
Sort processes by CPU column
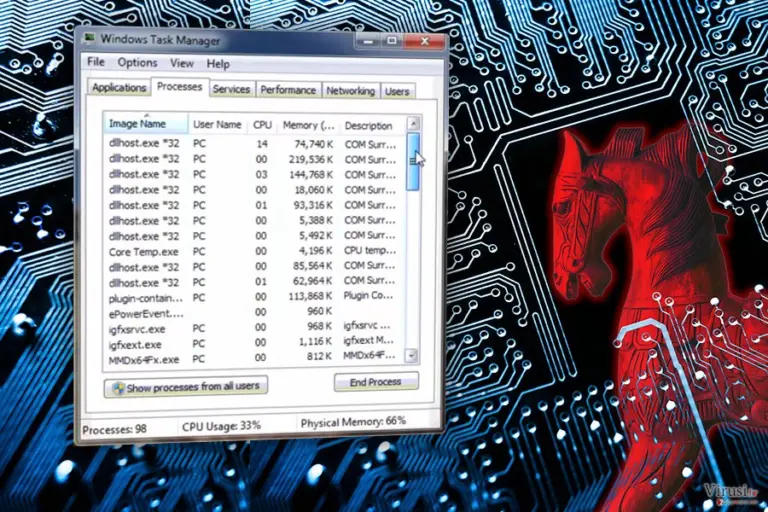(x=262, y=125)
